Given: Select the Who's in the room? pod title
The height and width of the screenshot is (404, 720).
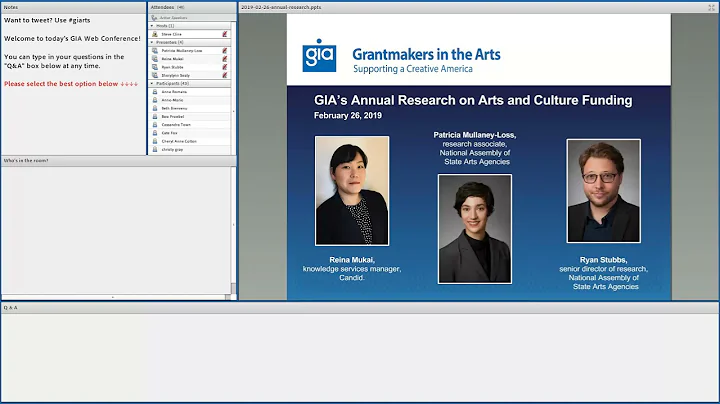Looking at the screenshot, I should pyautogui.click(x=26, y=161).
